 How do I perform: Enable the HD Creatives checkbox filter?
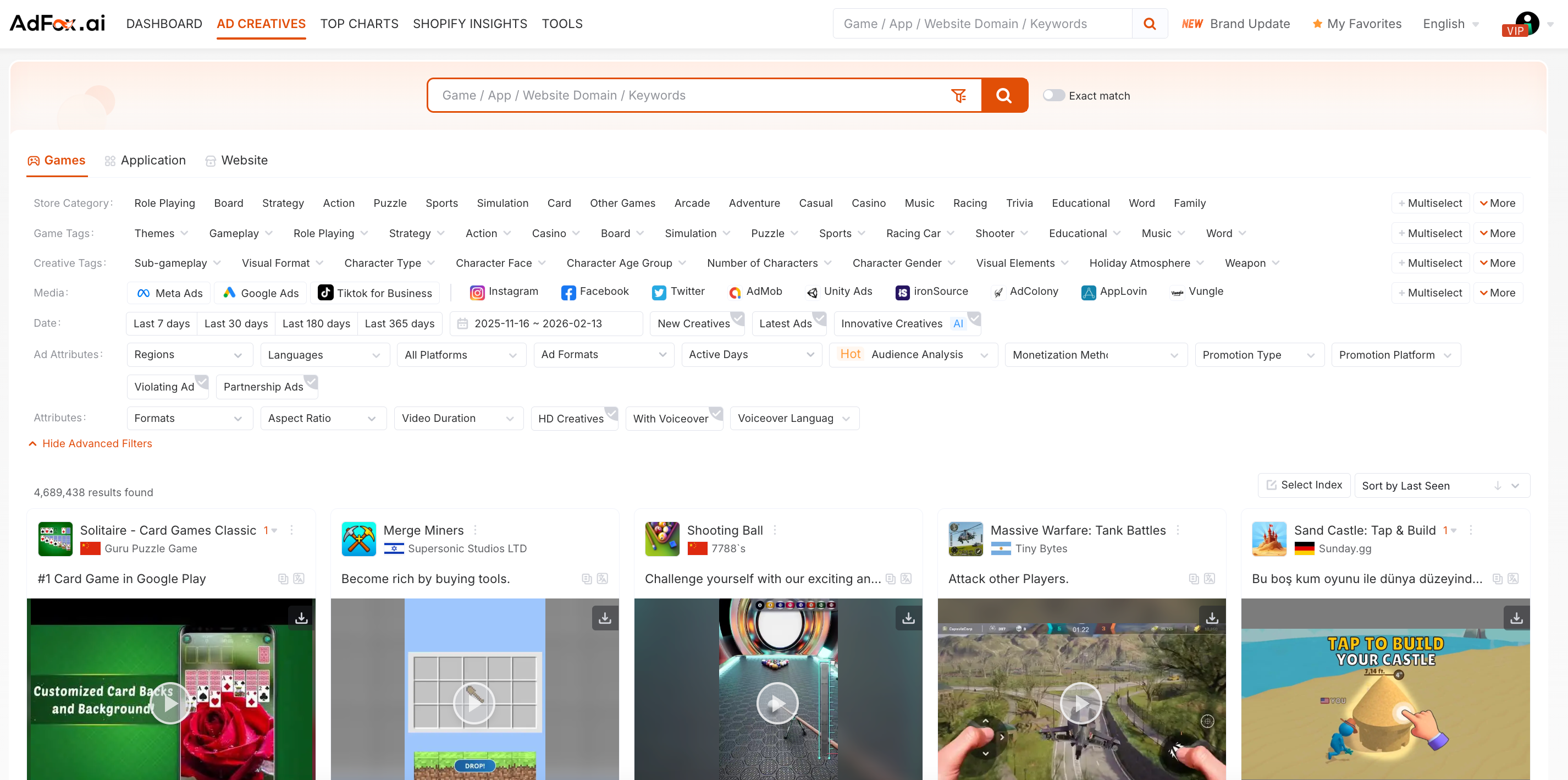[x=573, y=418]
